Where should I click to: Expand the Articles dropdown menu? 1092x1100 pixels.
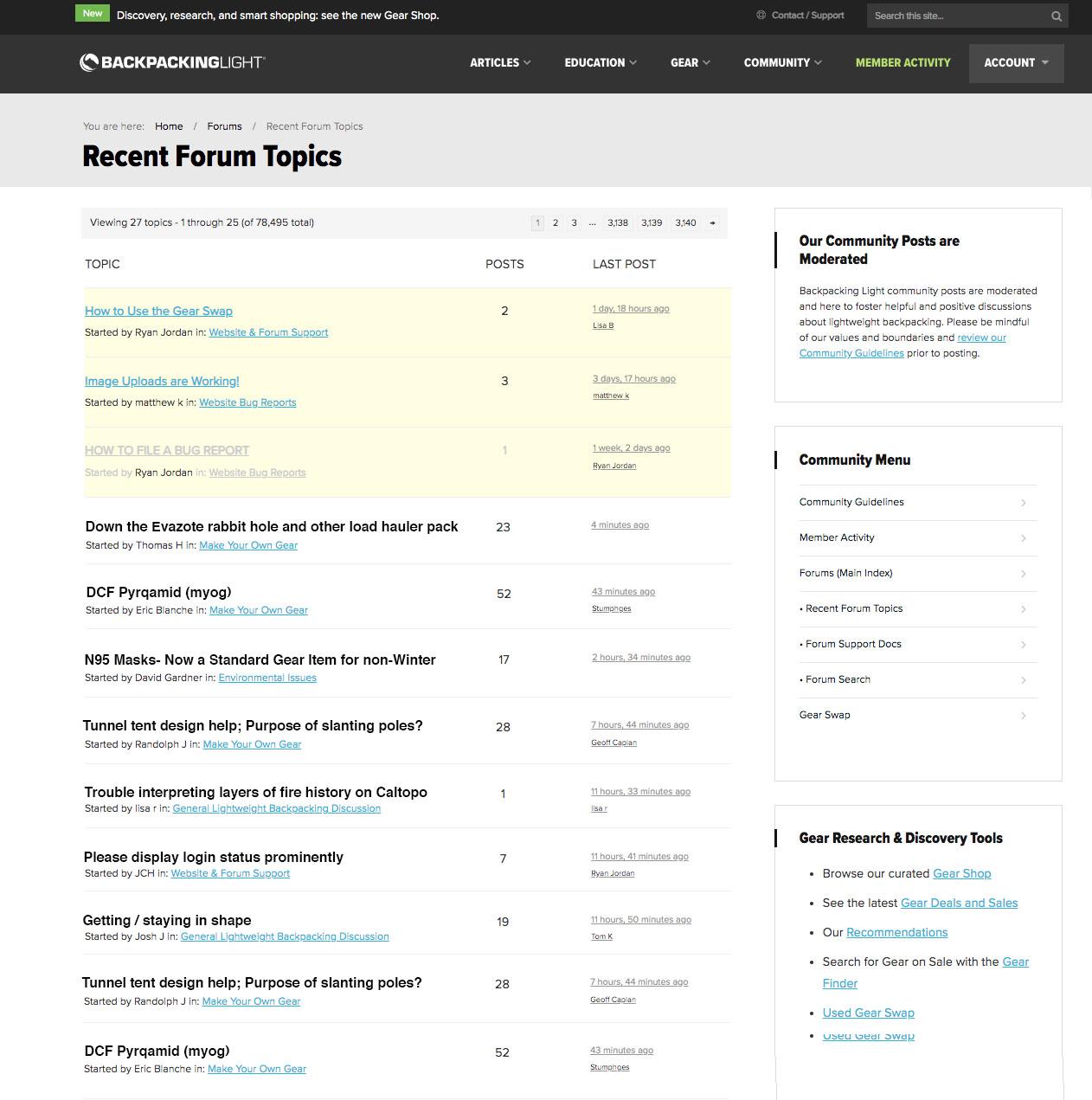(500, 62)
